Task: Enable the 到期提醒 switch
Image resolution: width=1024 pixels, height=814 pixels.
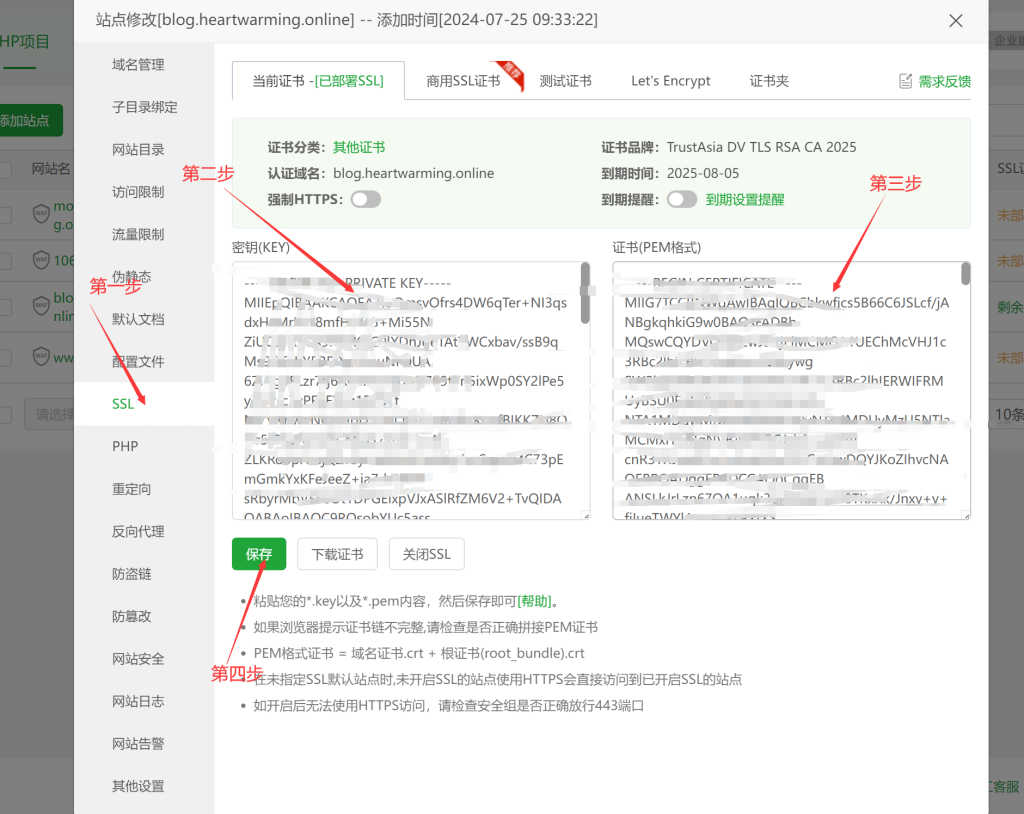Action: (682, 199)
